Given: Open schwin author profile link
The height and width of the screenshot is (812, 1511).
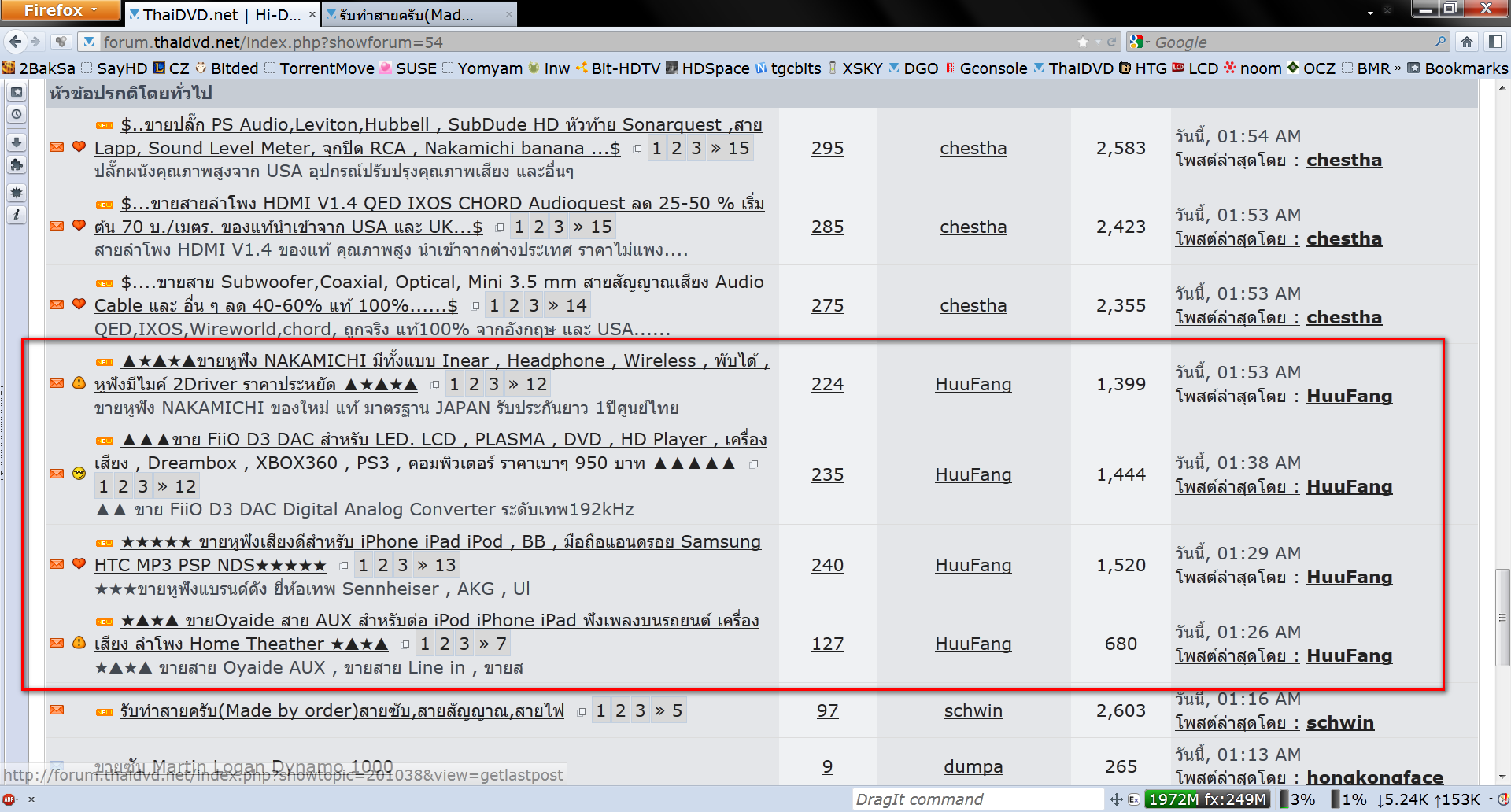Looking at the screenshot, I should pos(973,710).
